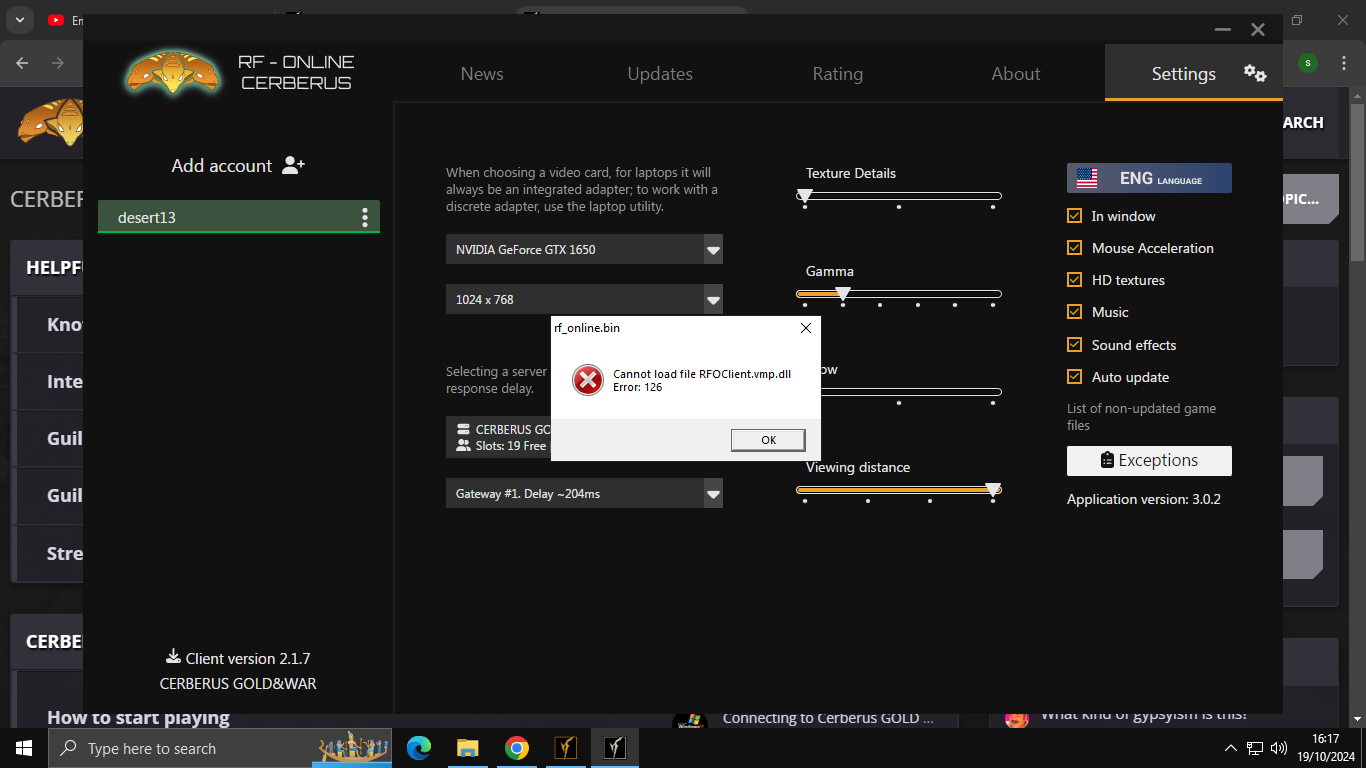Click OK in the rf_online.bin error dialog
Viewport: 1366px width, 768px height.
coord(768,440)
